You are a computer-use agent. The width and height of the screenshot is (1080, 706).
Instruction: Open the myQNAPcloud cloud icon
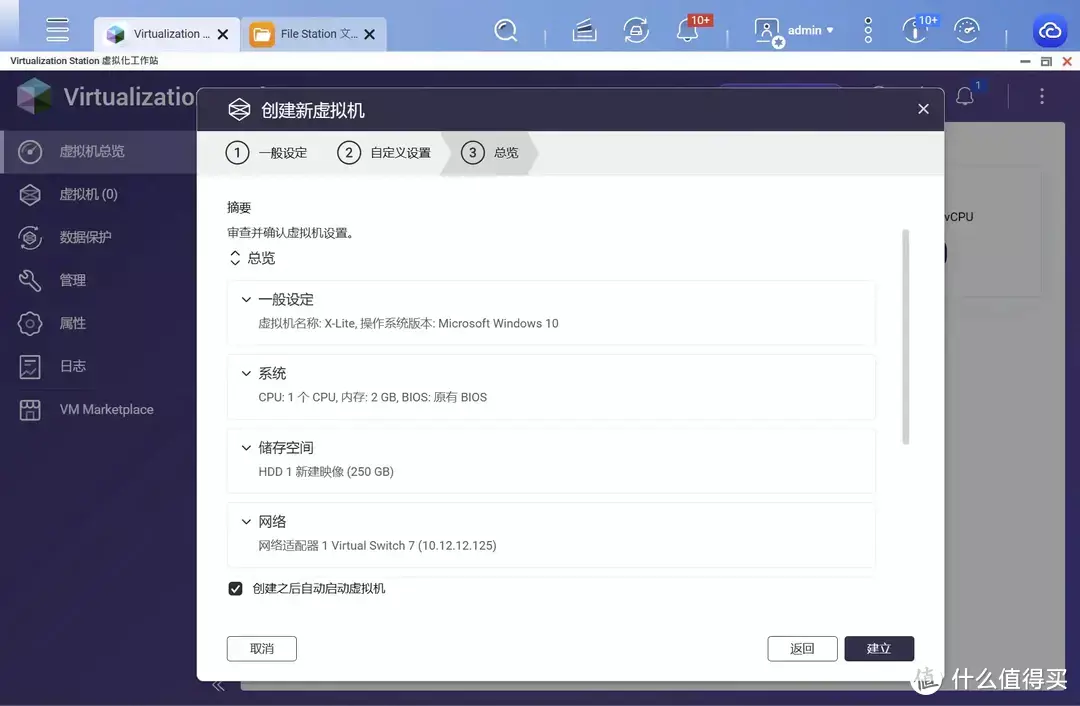[1050, 31]
